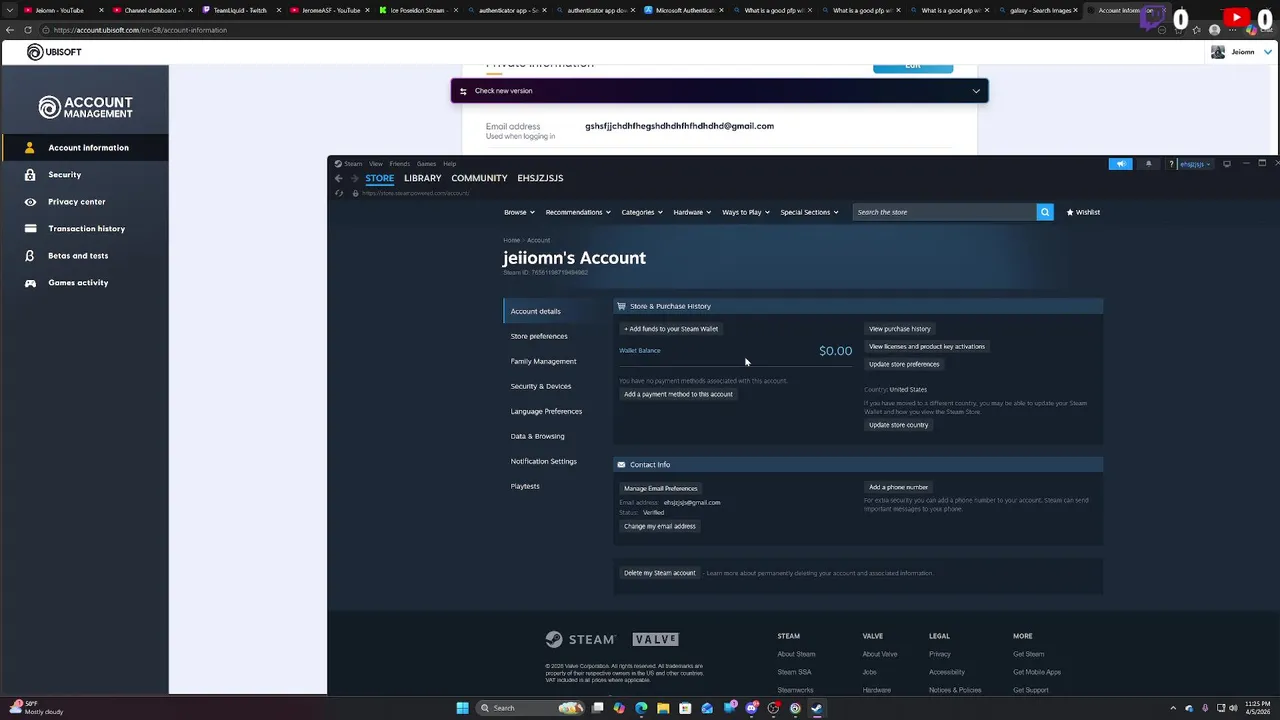
Task: Click Change my email address button
Action: click(x=660, y=526)
